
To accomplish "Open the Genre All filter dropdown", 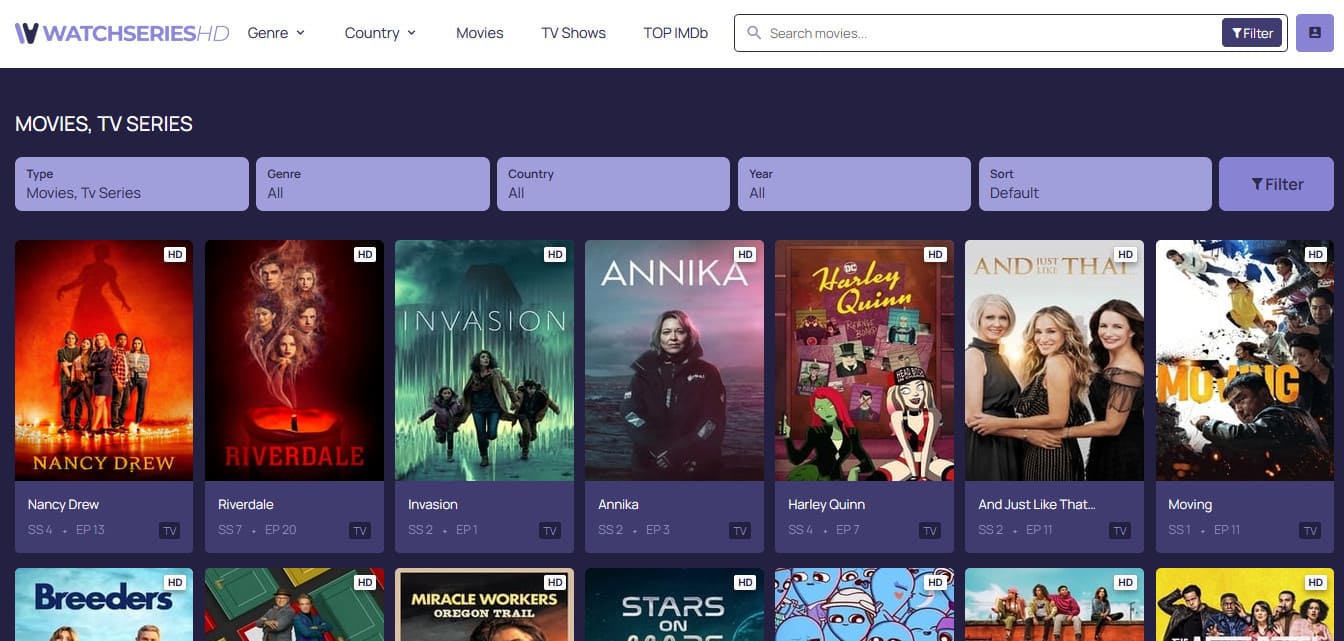I will [372, 184].
